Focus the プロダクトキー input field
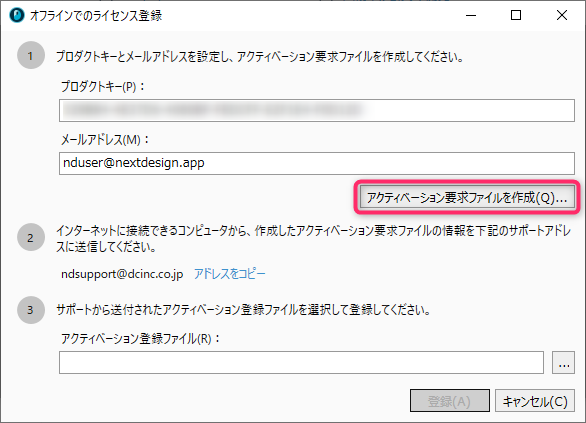 pyautogui.click(x=317, y=111)
